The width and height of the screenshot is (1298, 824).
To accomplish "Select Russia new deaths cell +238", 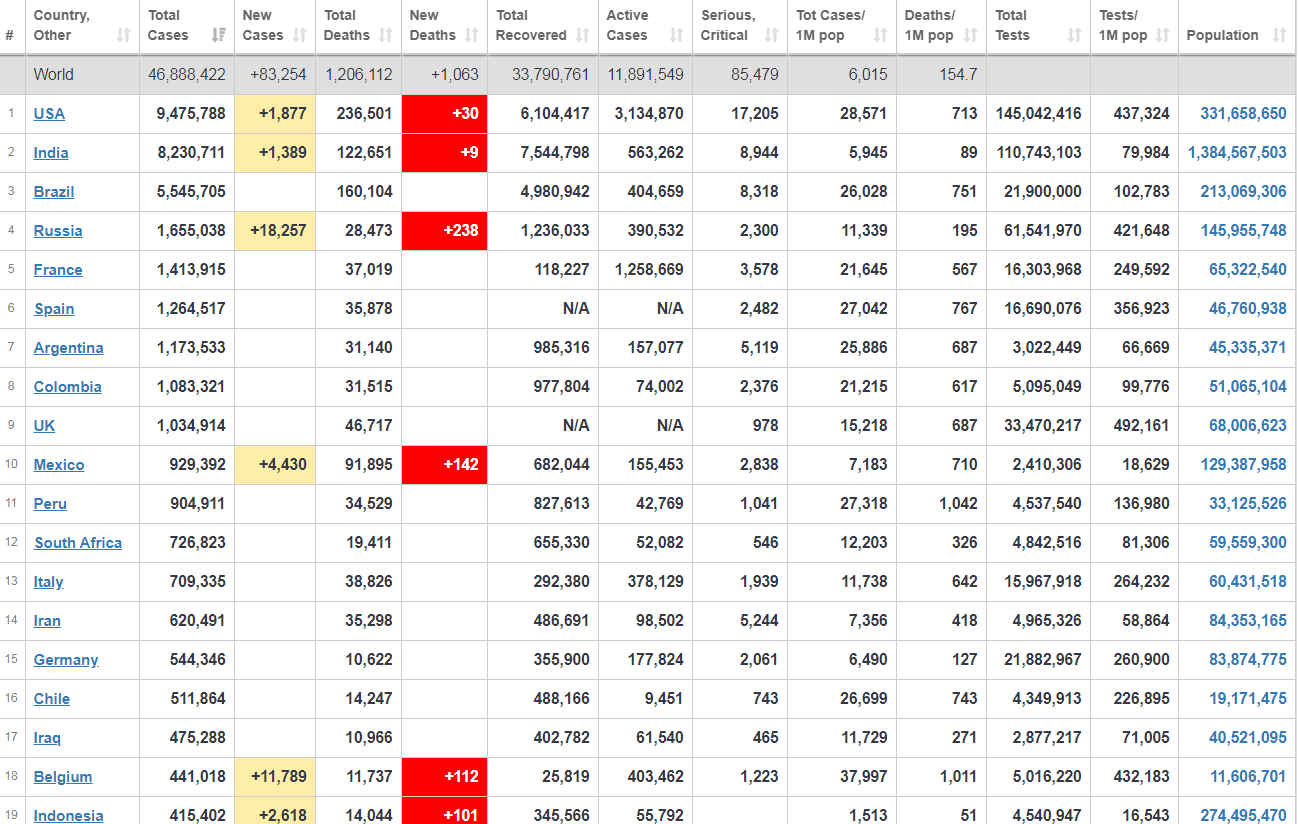I will [444, 231].
